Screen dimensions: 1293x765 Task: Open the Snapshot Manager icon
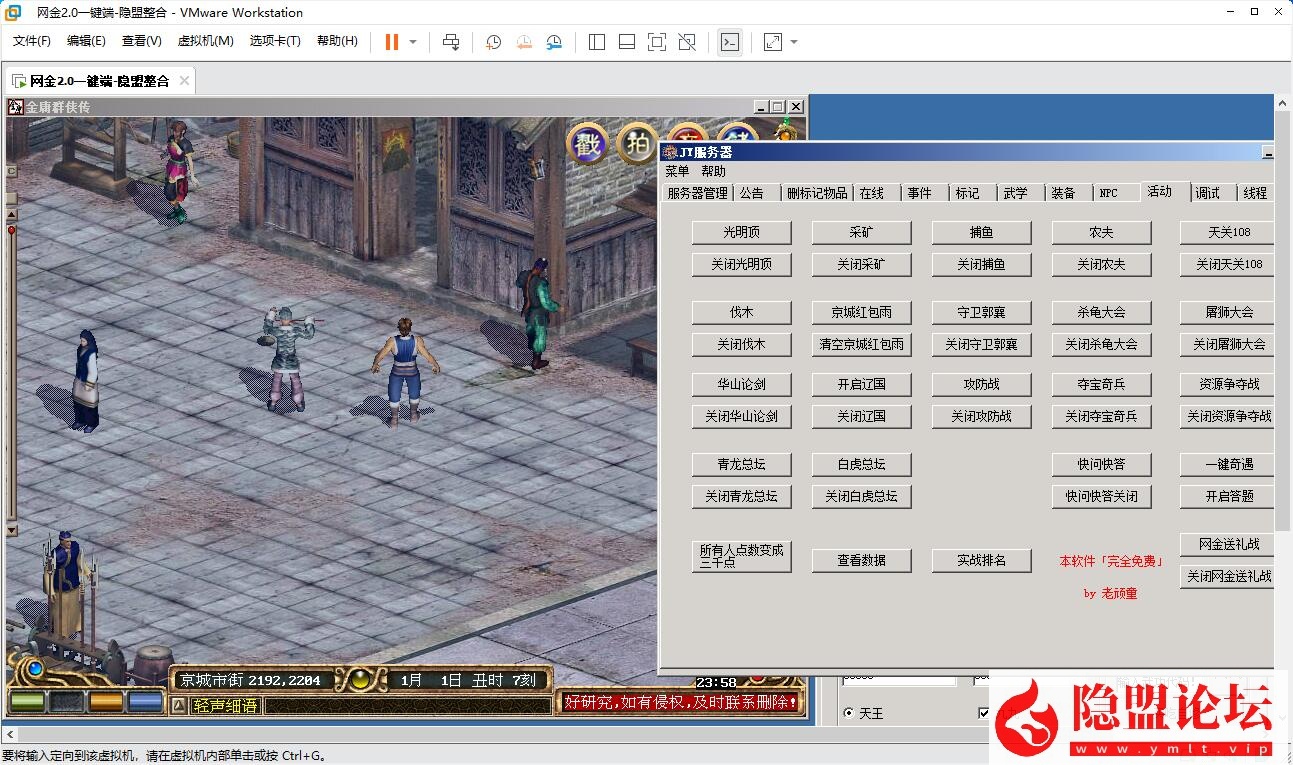[x=554, y=42]
